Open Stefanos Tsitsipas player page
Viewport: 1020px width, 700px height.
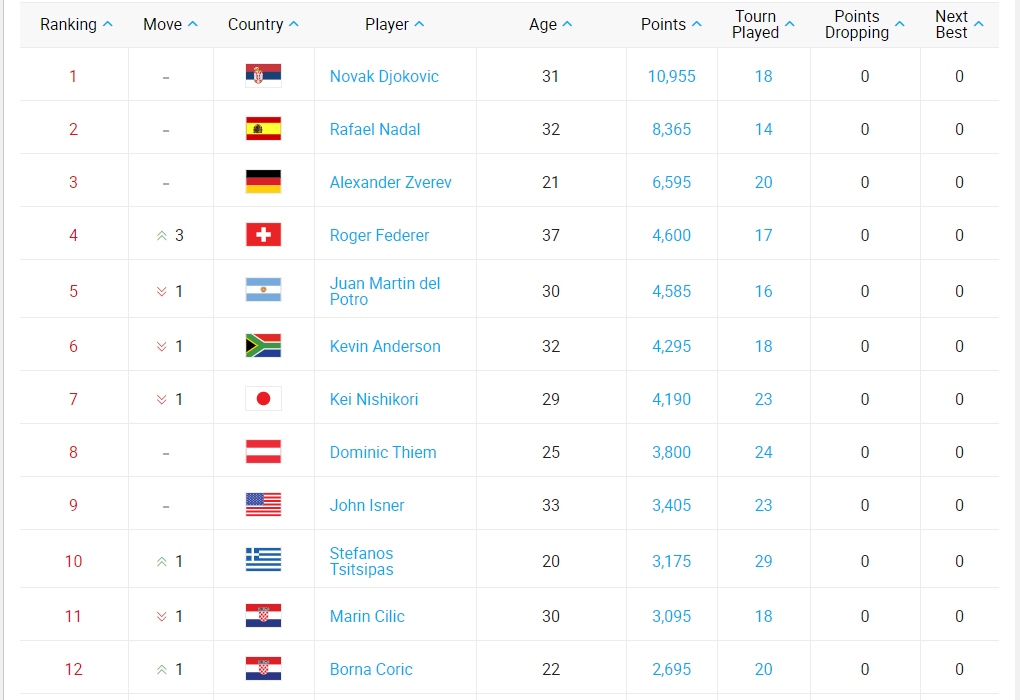pos(362,561)
